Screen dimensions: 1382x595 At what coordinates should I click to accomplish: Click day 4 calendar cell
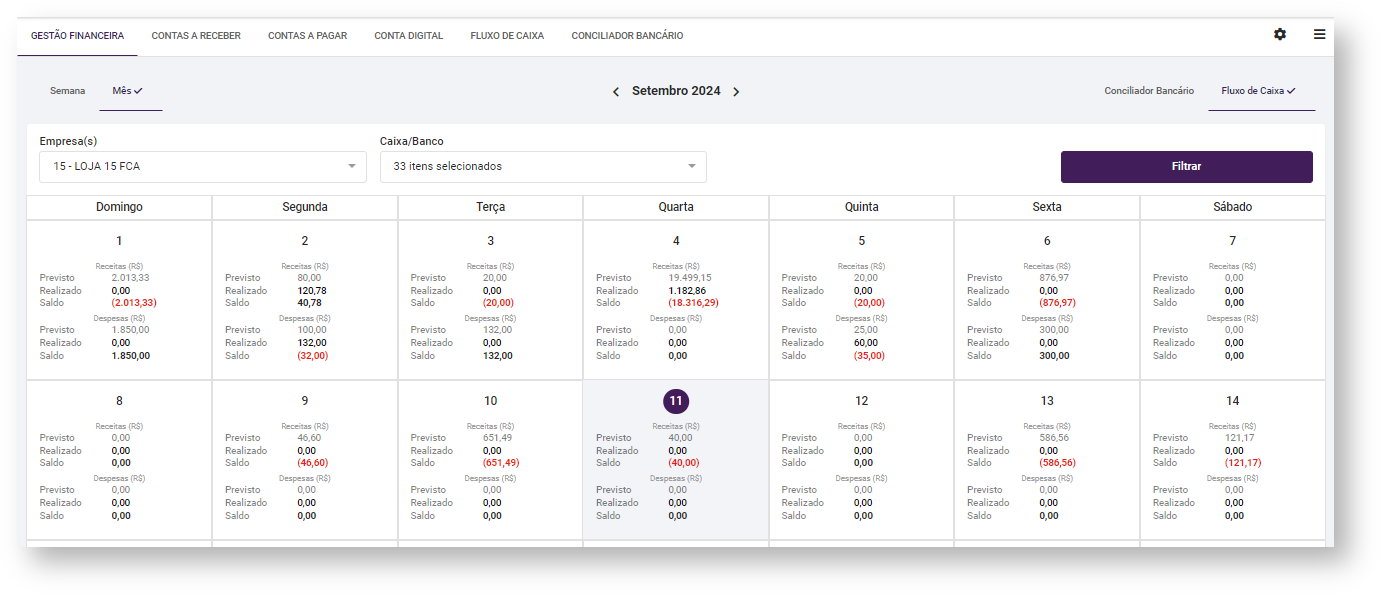coord(676,241)
